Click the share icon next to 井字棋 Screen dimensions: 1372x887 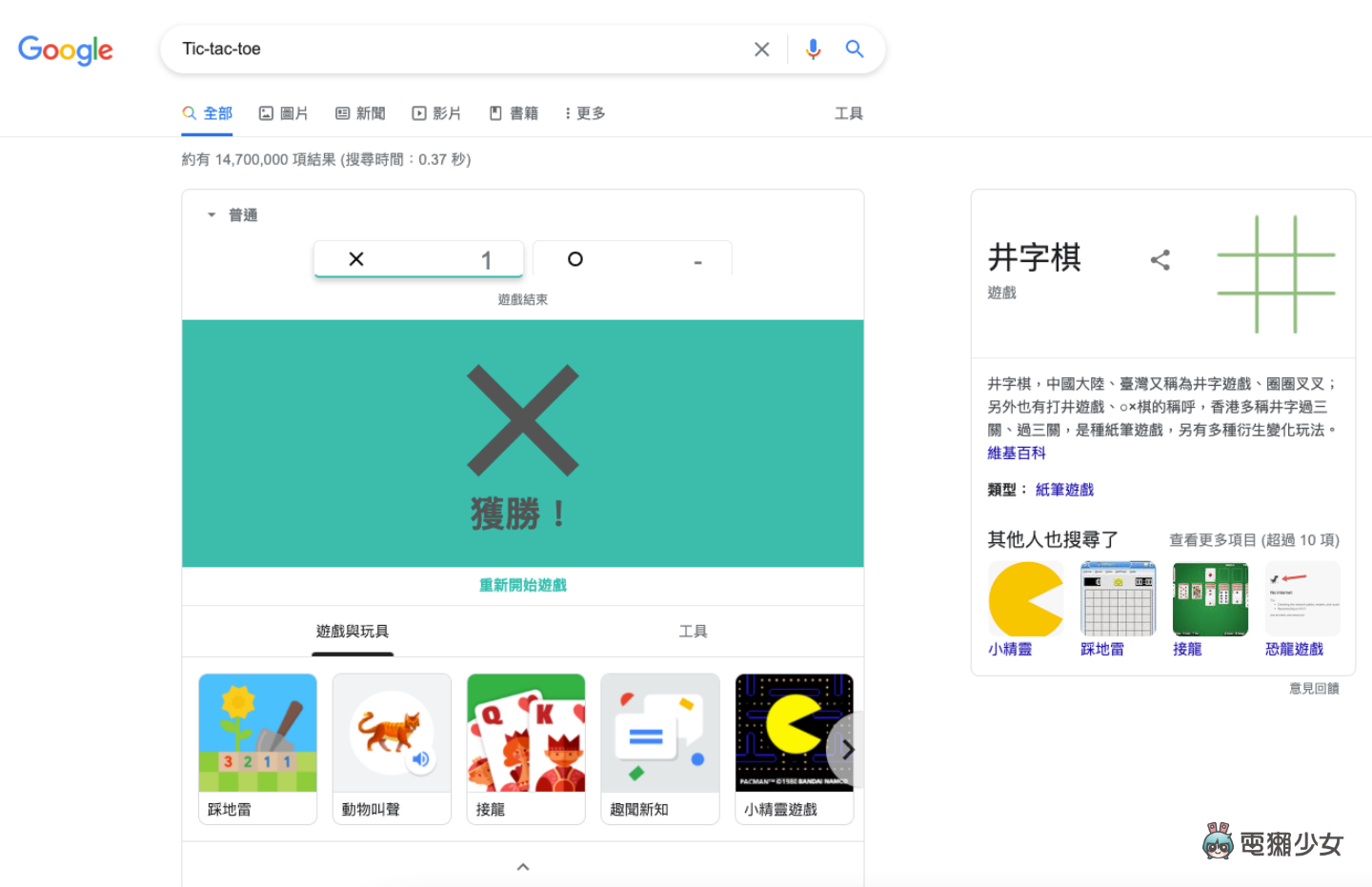tap(1160, 259)
